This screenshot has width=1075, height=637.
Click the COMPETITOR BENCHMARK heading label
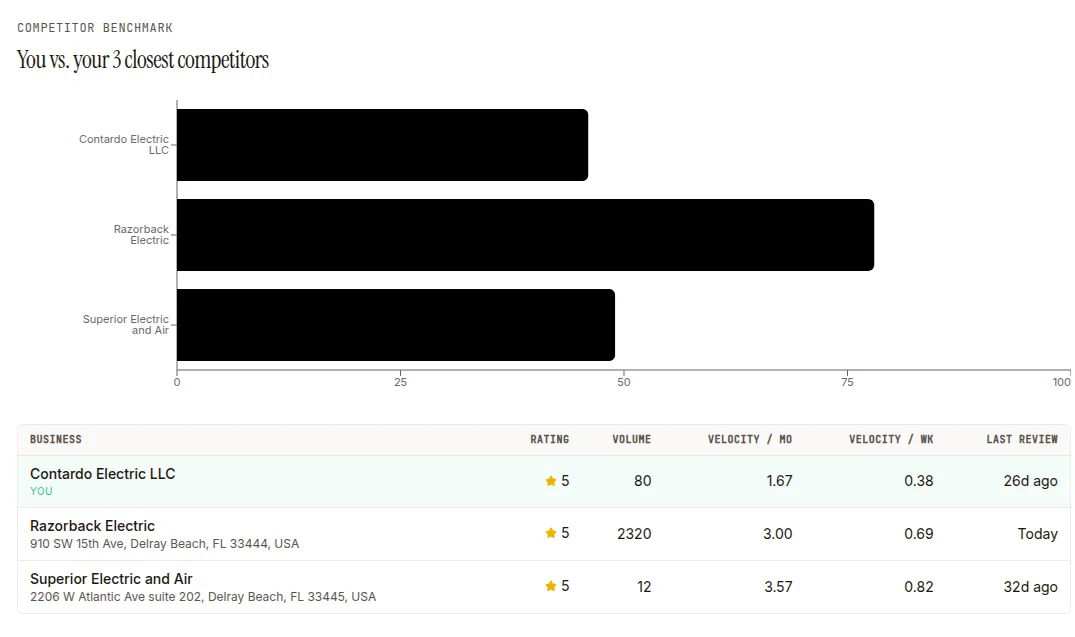click(95, 28)
